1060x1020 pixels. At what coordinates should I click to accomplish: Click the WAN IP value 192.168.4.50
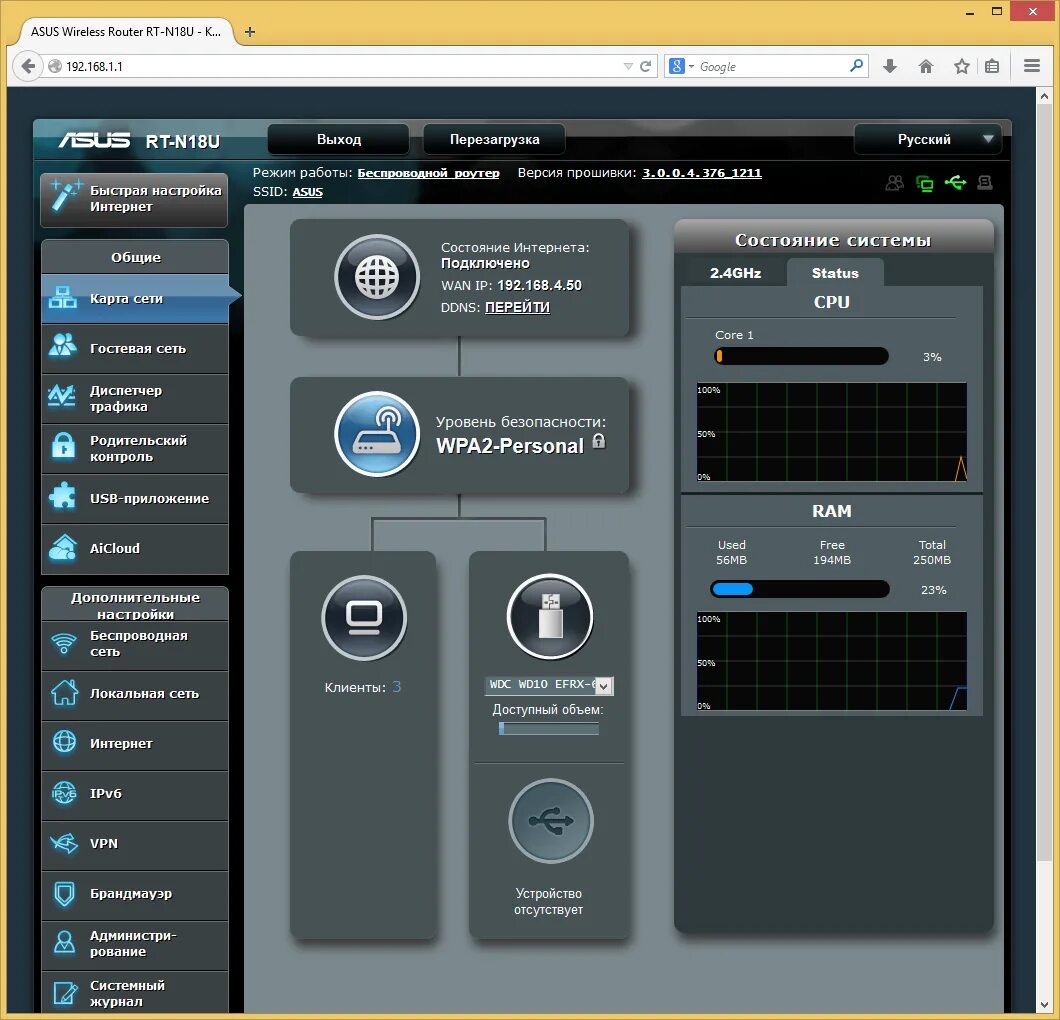539,285
